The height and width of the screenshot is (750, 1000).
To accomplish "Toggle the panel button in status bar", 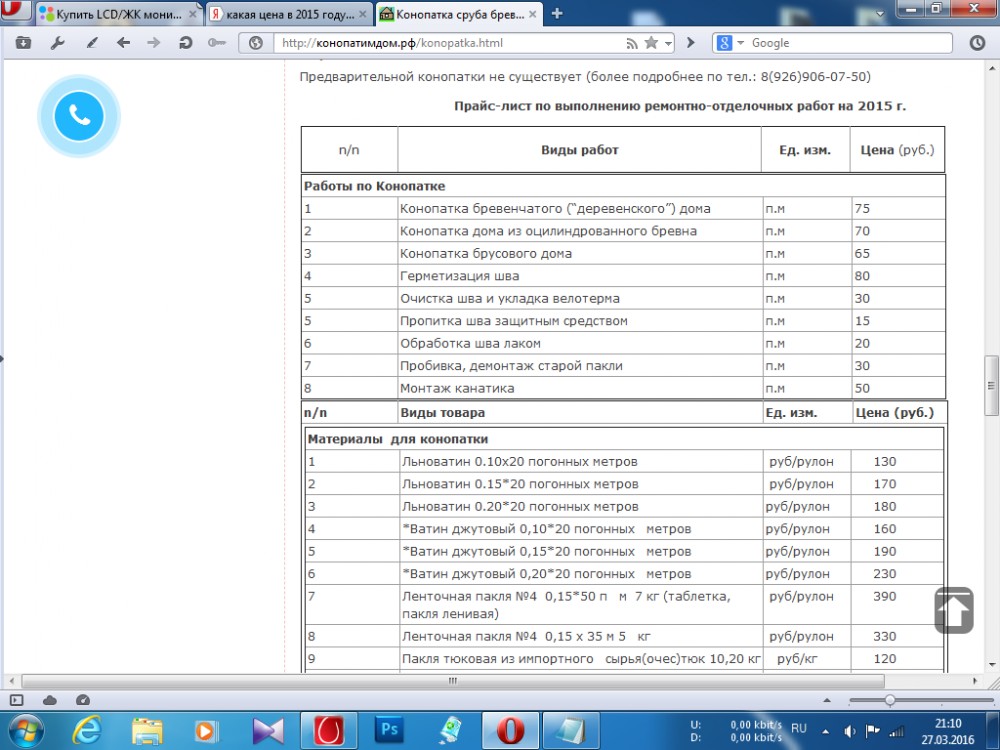I will tap(17, 700).
